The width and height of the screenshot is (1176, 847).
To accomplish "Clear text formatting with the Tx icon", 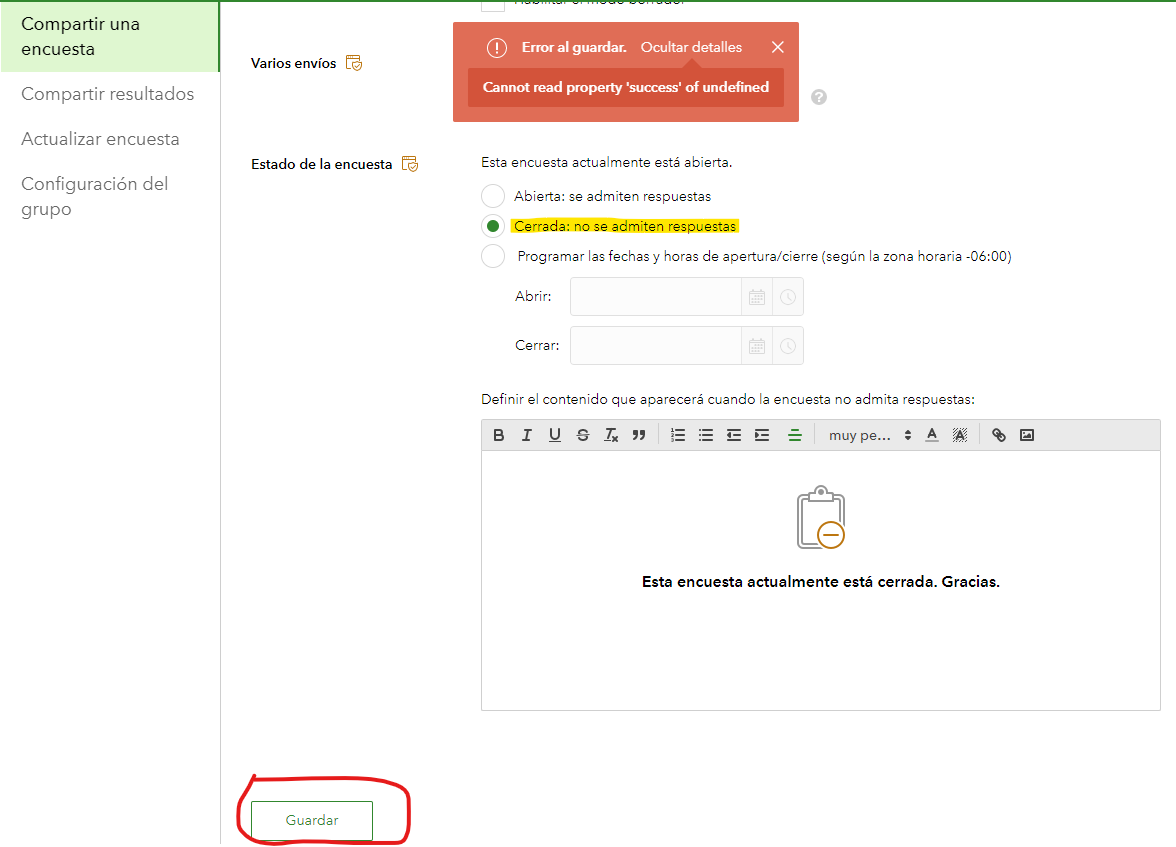I will click(611, 435).
